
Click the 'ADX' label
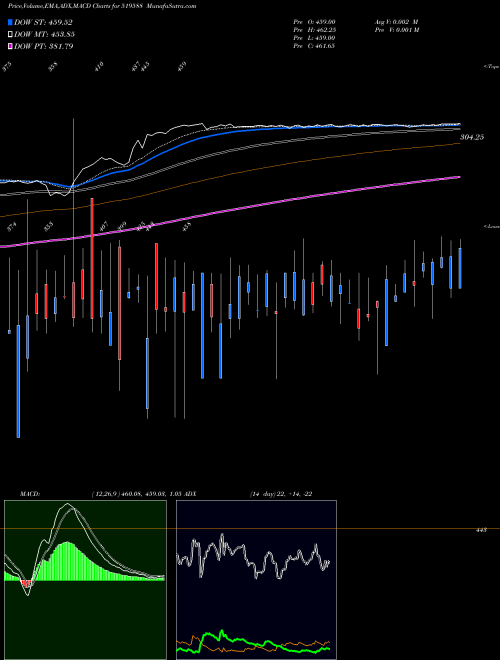tap(191, 494)
